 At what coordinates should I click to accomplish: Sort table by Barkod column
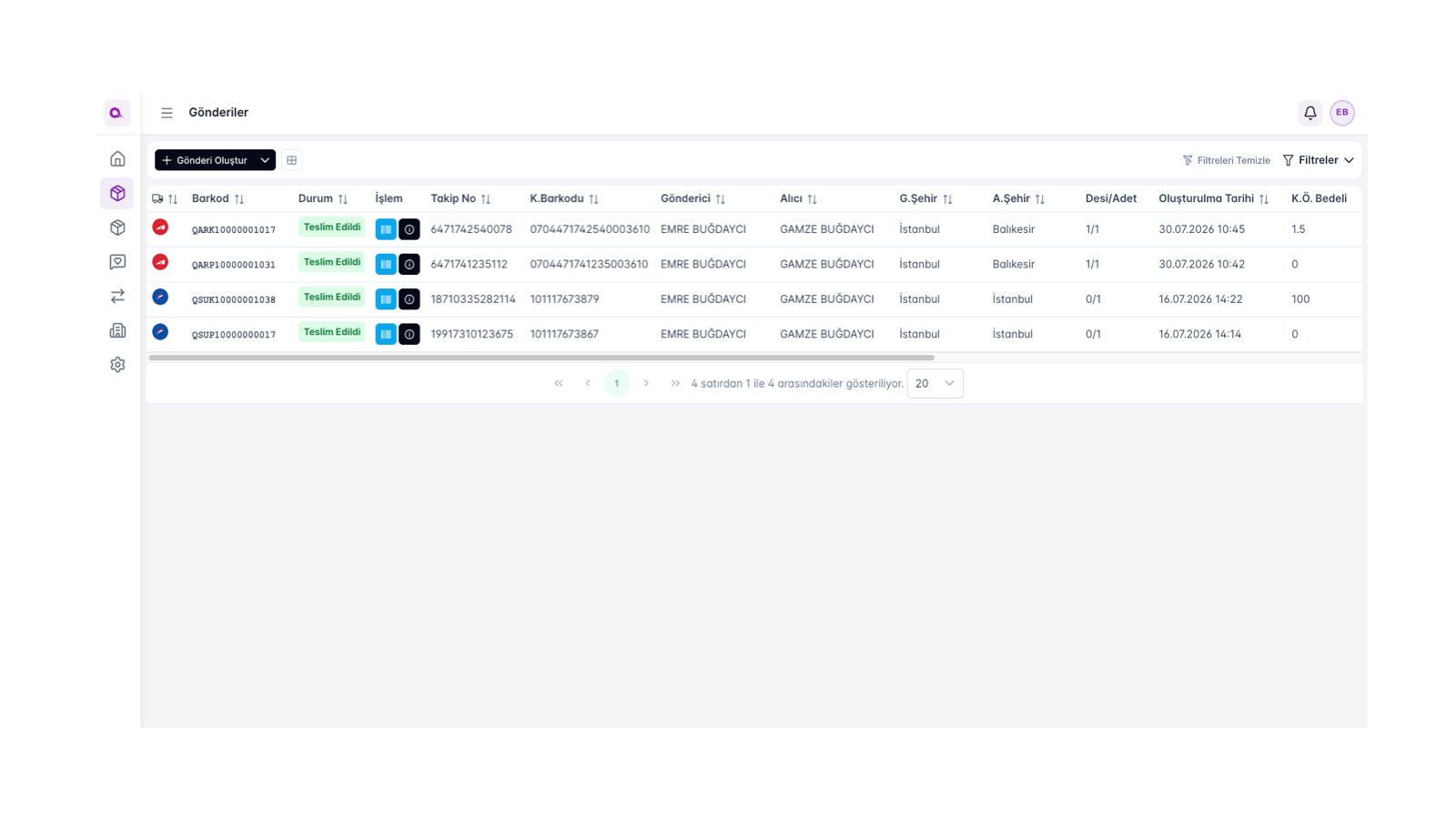pyautogui.click(x=239, y=199)
